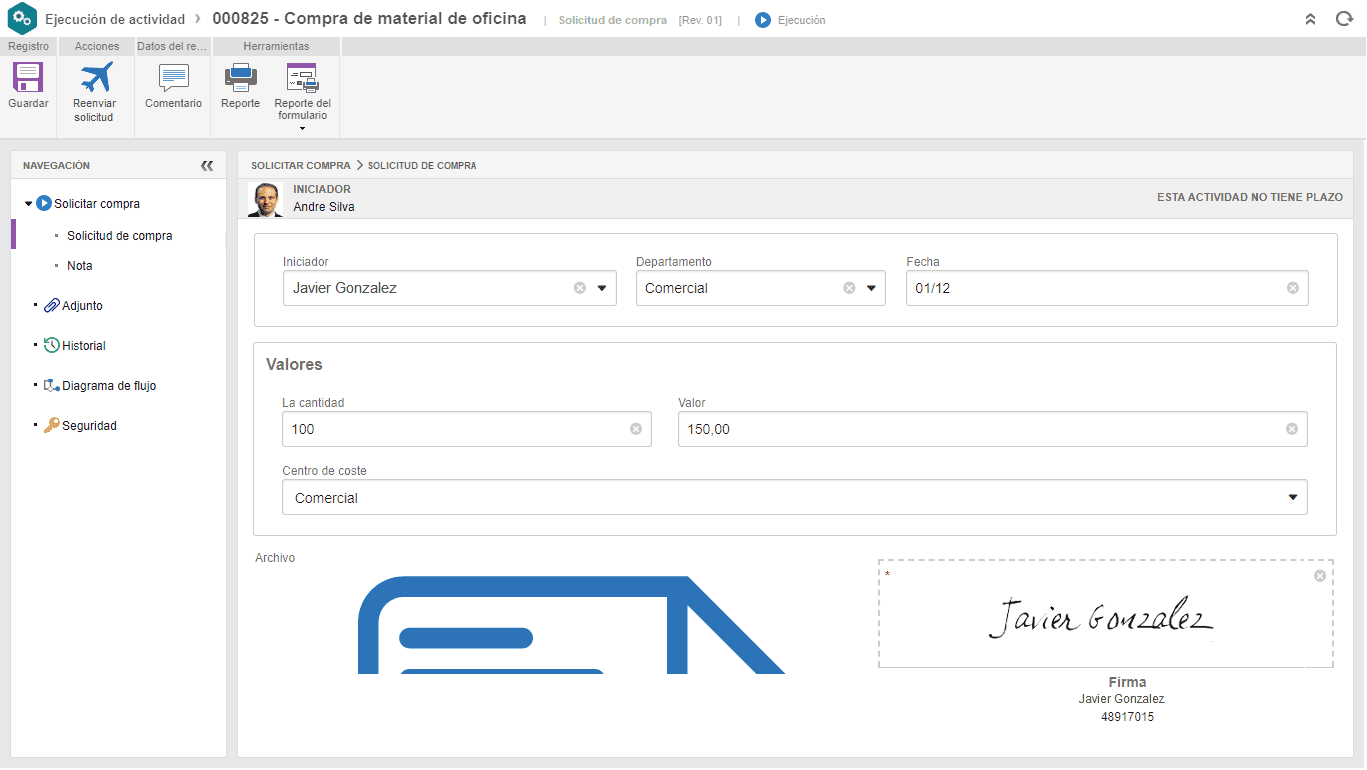Image resolution: width=1367 pixels, height=770 pixels.
Task: Collapse the Navegación panel with the chevron
Action: click(207, 165)
